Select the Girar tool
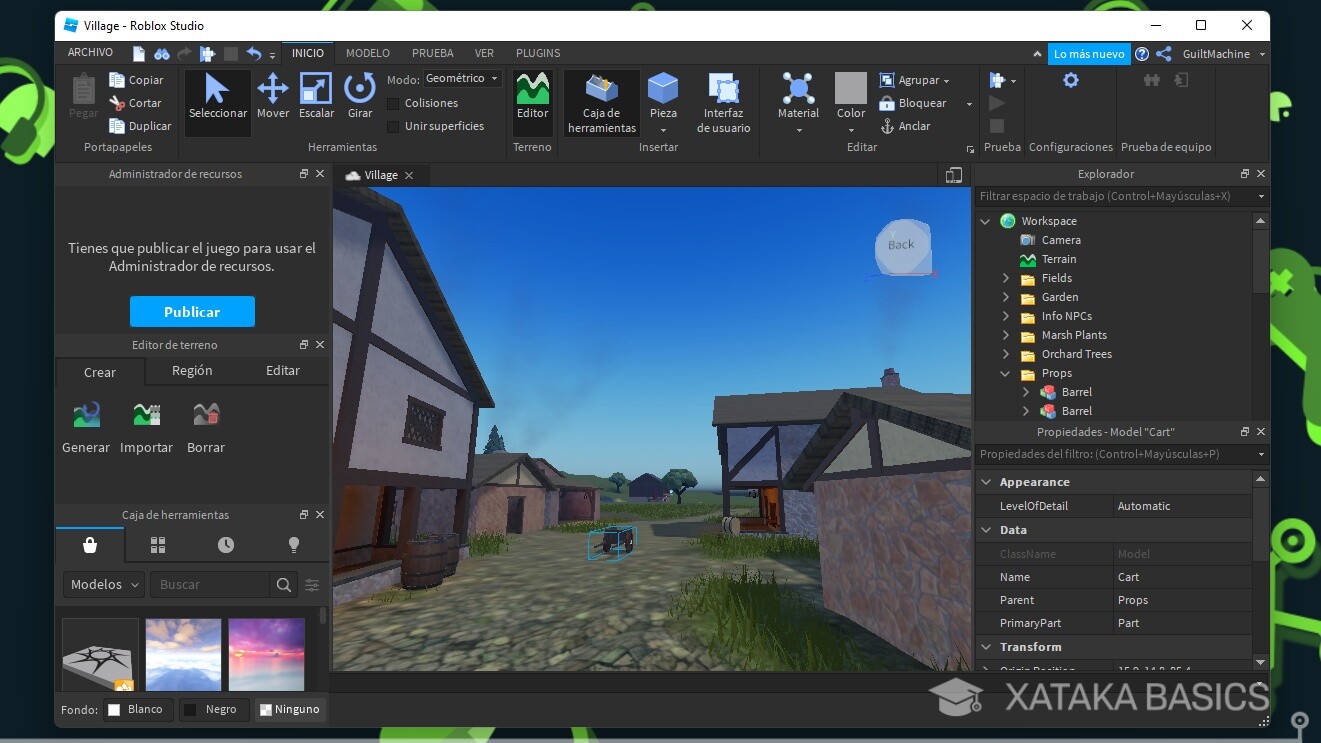Image resolution: width=1321 pixels, height=743 pixels. pyautogui.click(x=359, y=99)
